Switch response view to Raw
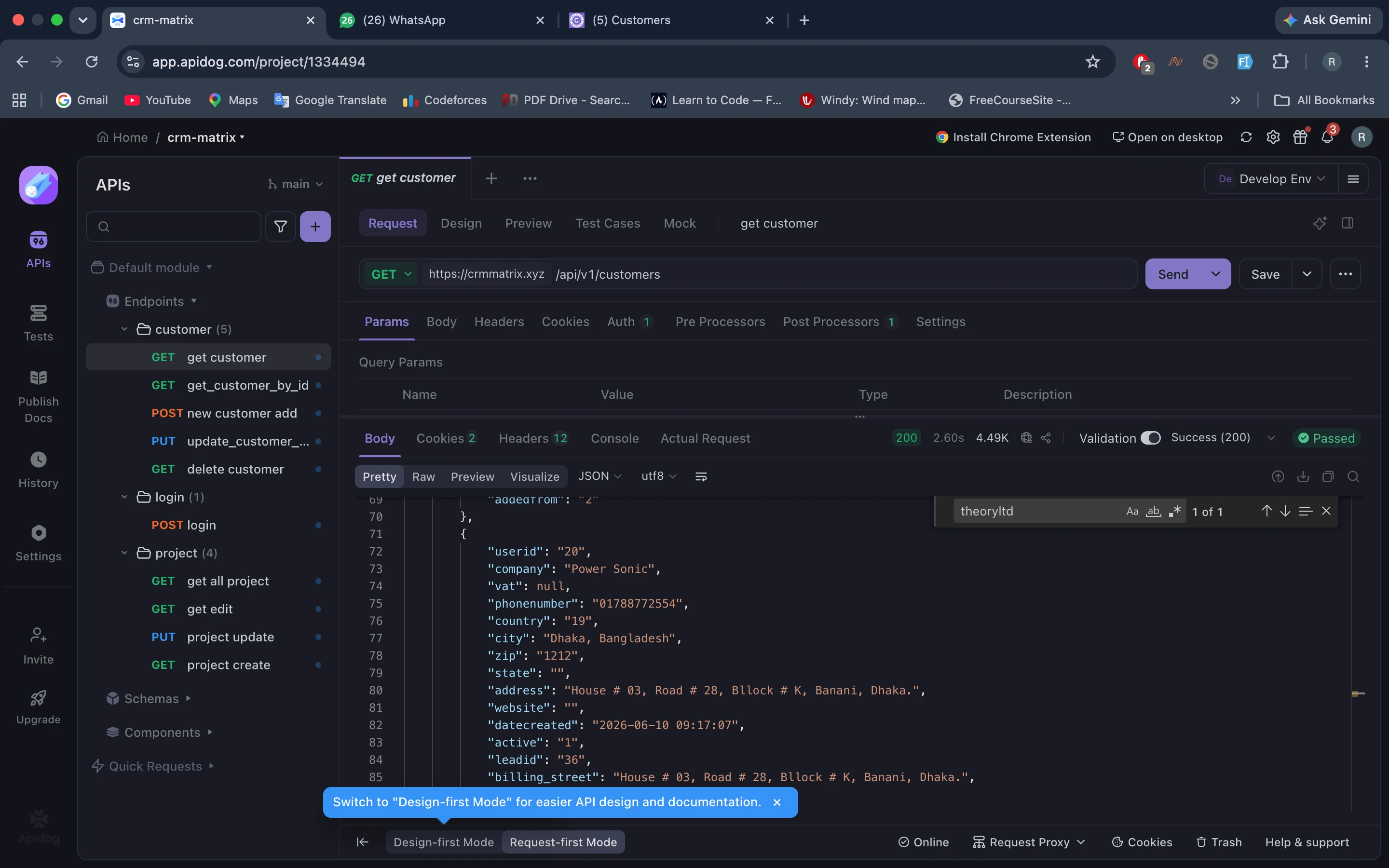 423,476
